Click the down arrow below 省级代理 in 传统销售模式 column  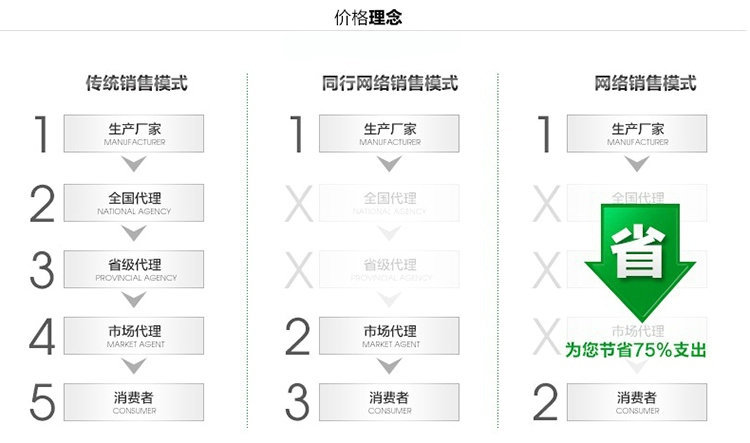(x=134, y=300)
